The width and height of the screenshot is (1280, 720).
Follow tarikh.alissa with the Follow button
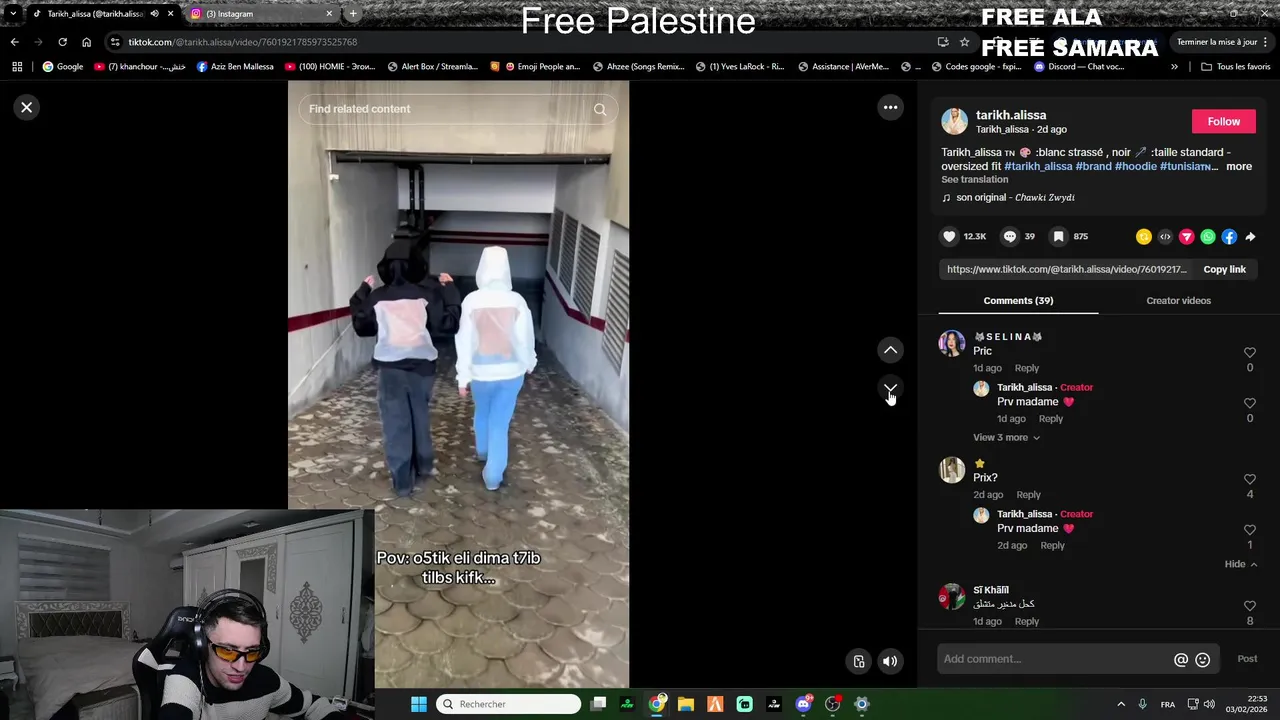pyautogui.click(x=1223, y=121)
